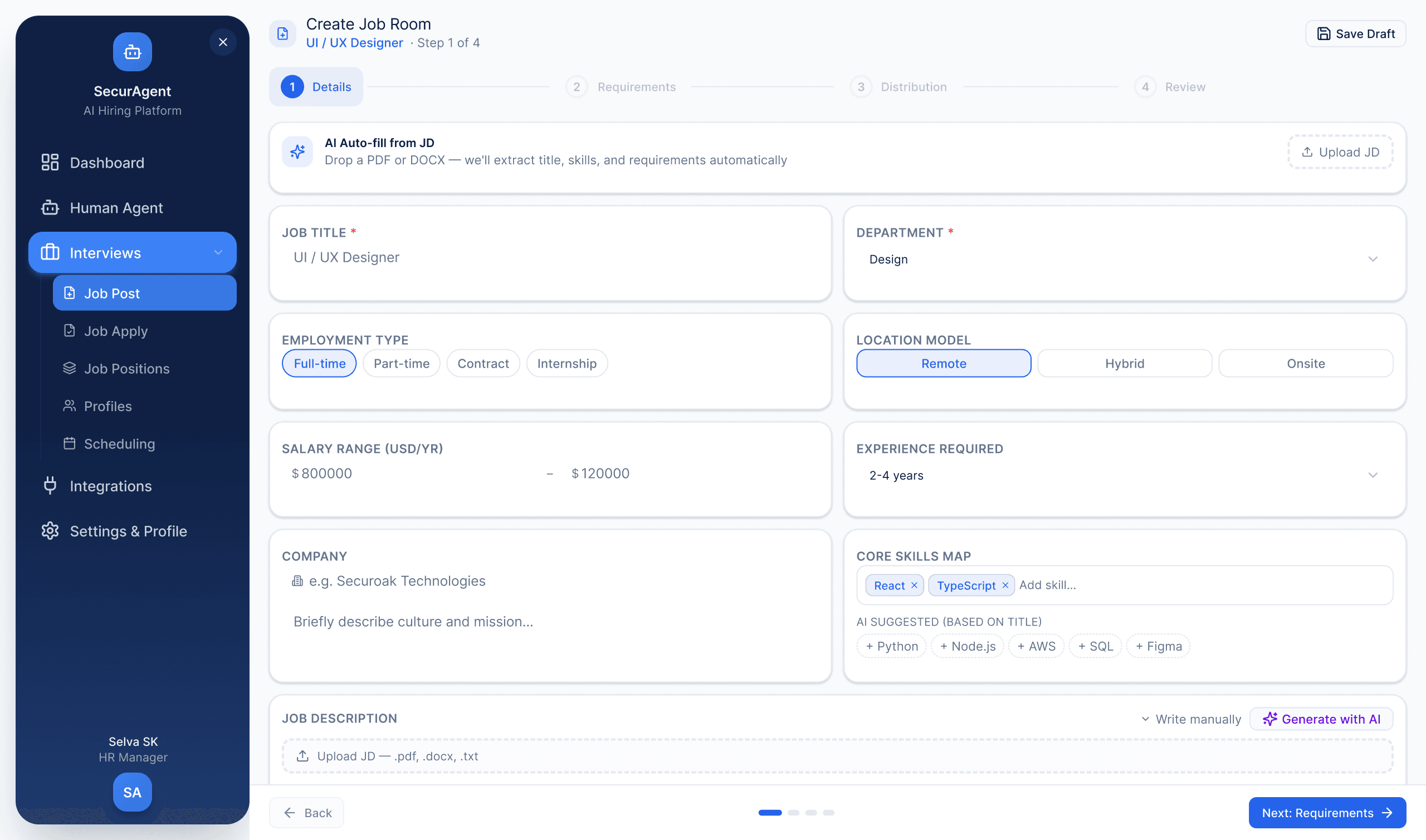Viewport: 1426px width, 840px height.
Task: Click the Create Job Room header icon
Action: (x=282, y=34)
